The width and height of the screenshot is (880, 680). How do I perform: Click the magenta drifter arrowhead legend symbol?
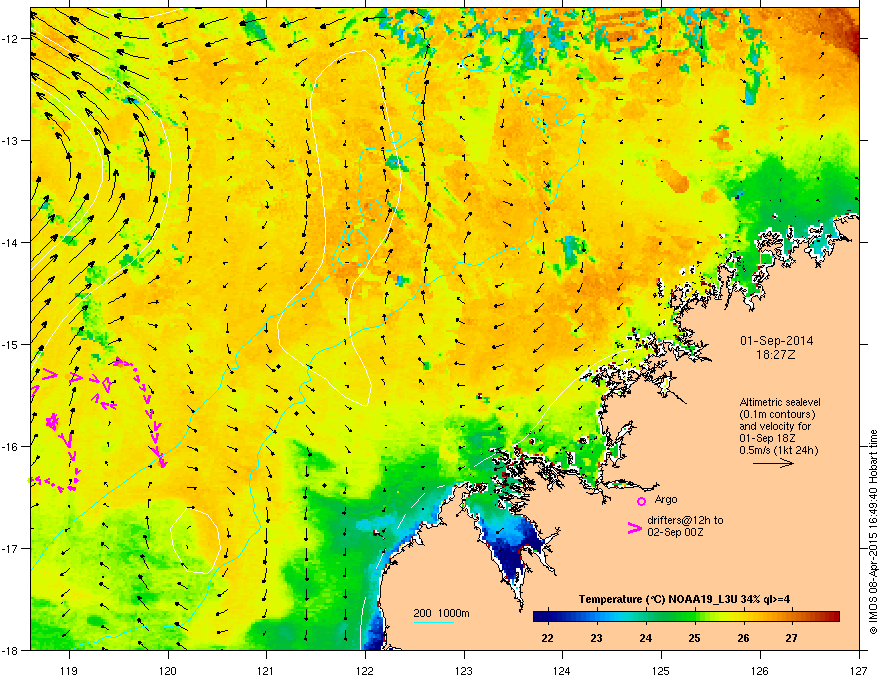(x=634, y=527)
